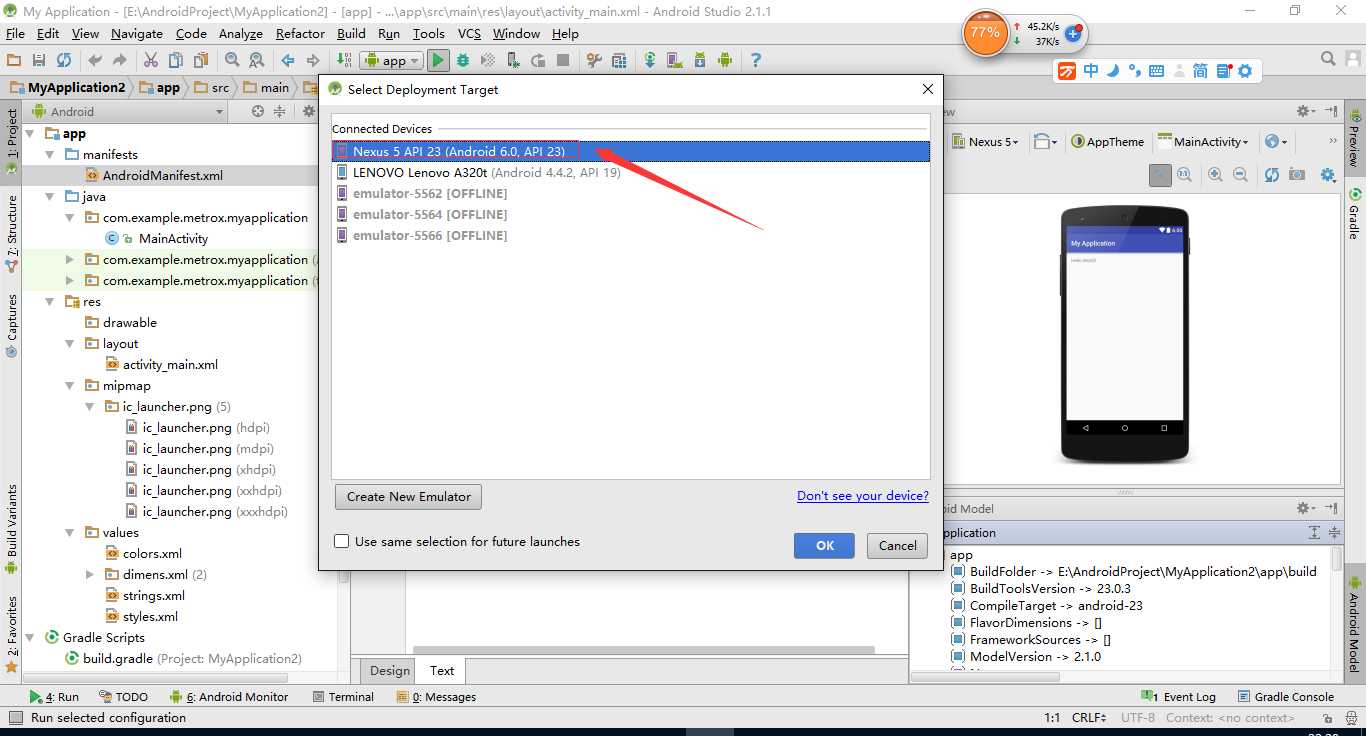
Task: Click the OK button in the dialog
Action: pos(824,545)
